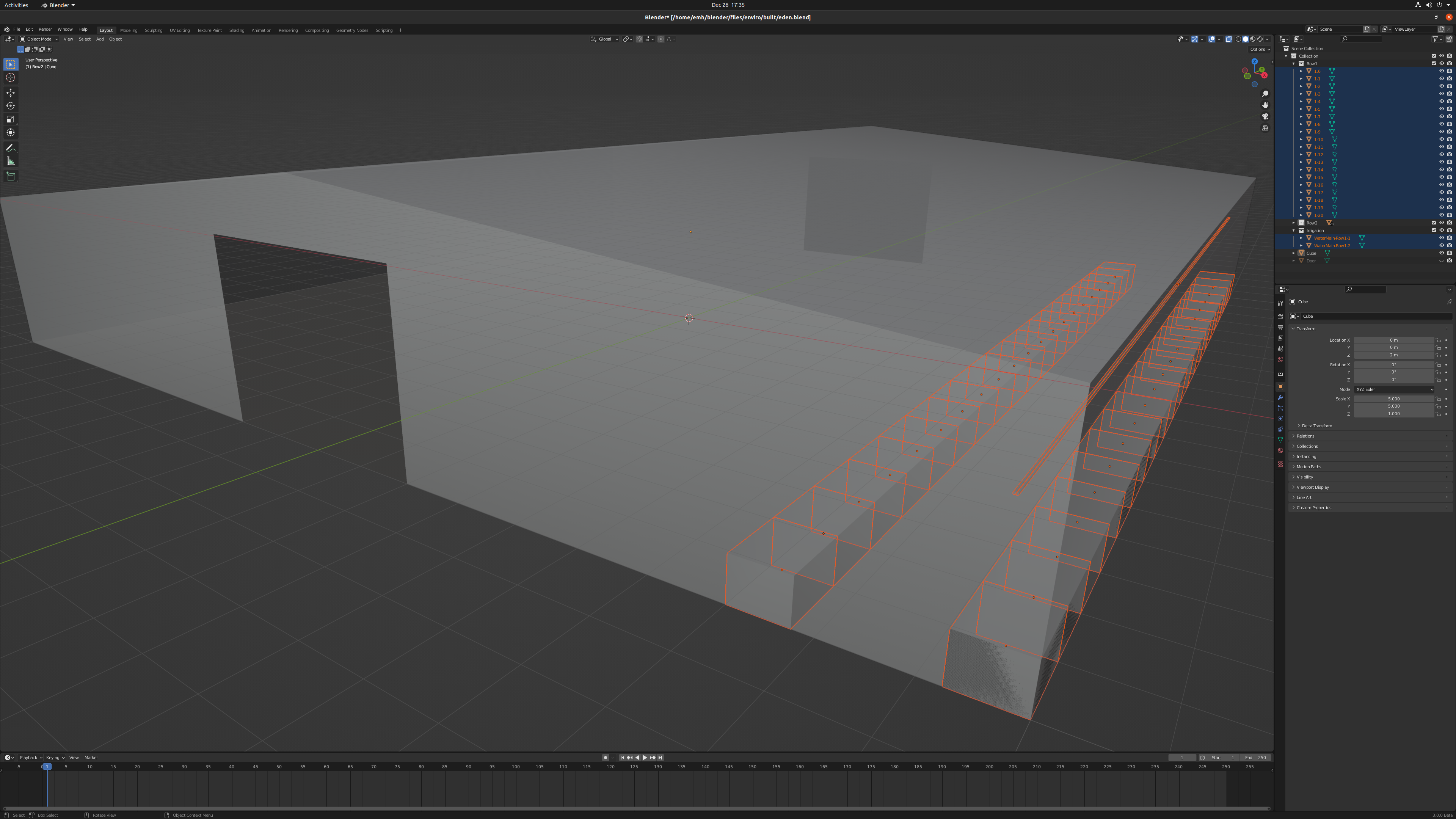The height and width of the screenshot is (819, 1456).
Task: Disable rendering for WaterMain-Row1-2
Action: tap(1449, 246)
